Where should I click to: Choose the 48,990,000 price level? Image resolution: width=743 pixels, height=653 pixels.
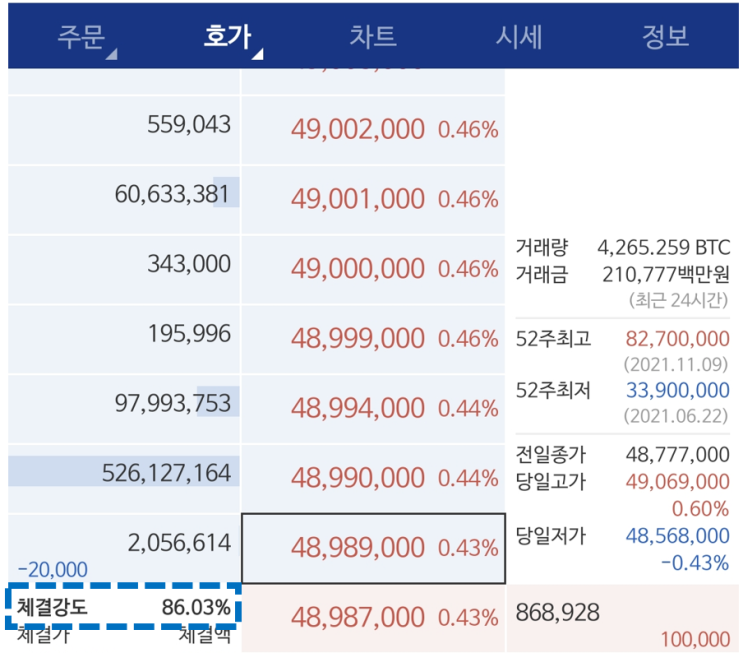point(373,478)
